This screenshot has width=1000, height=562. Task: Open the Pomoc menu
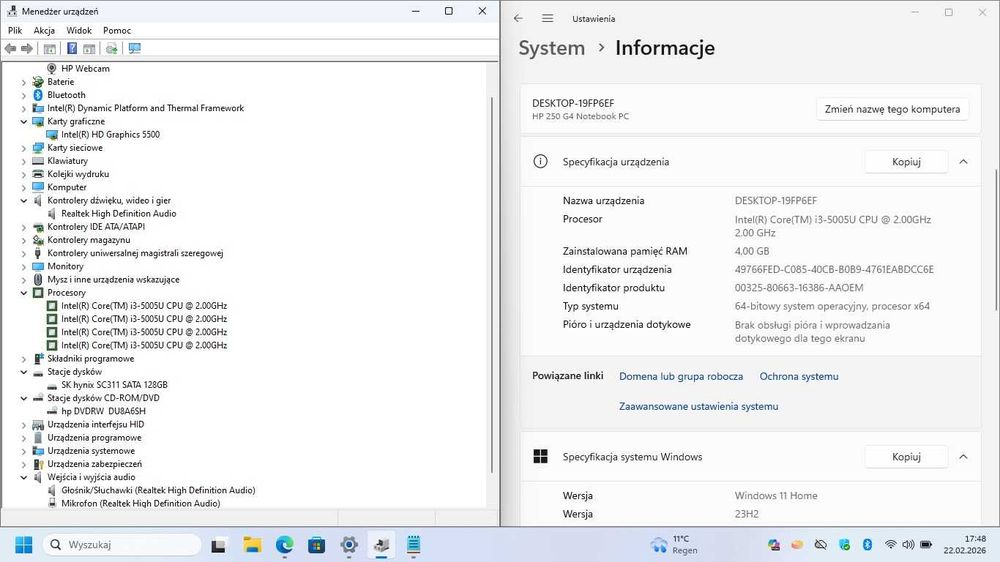(x=117, y=30)
